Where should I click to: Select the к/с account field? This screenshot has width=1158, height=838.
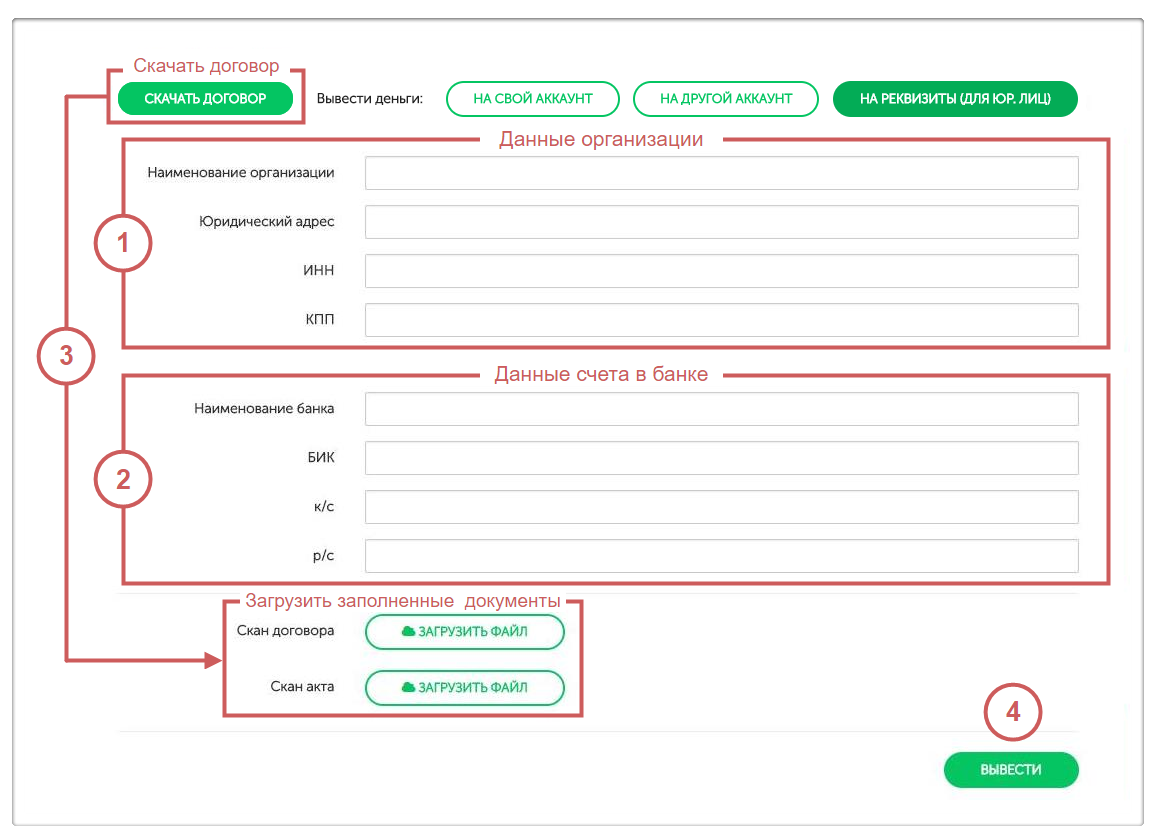(x=721, y=507)
